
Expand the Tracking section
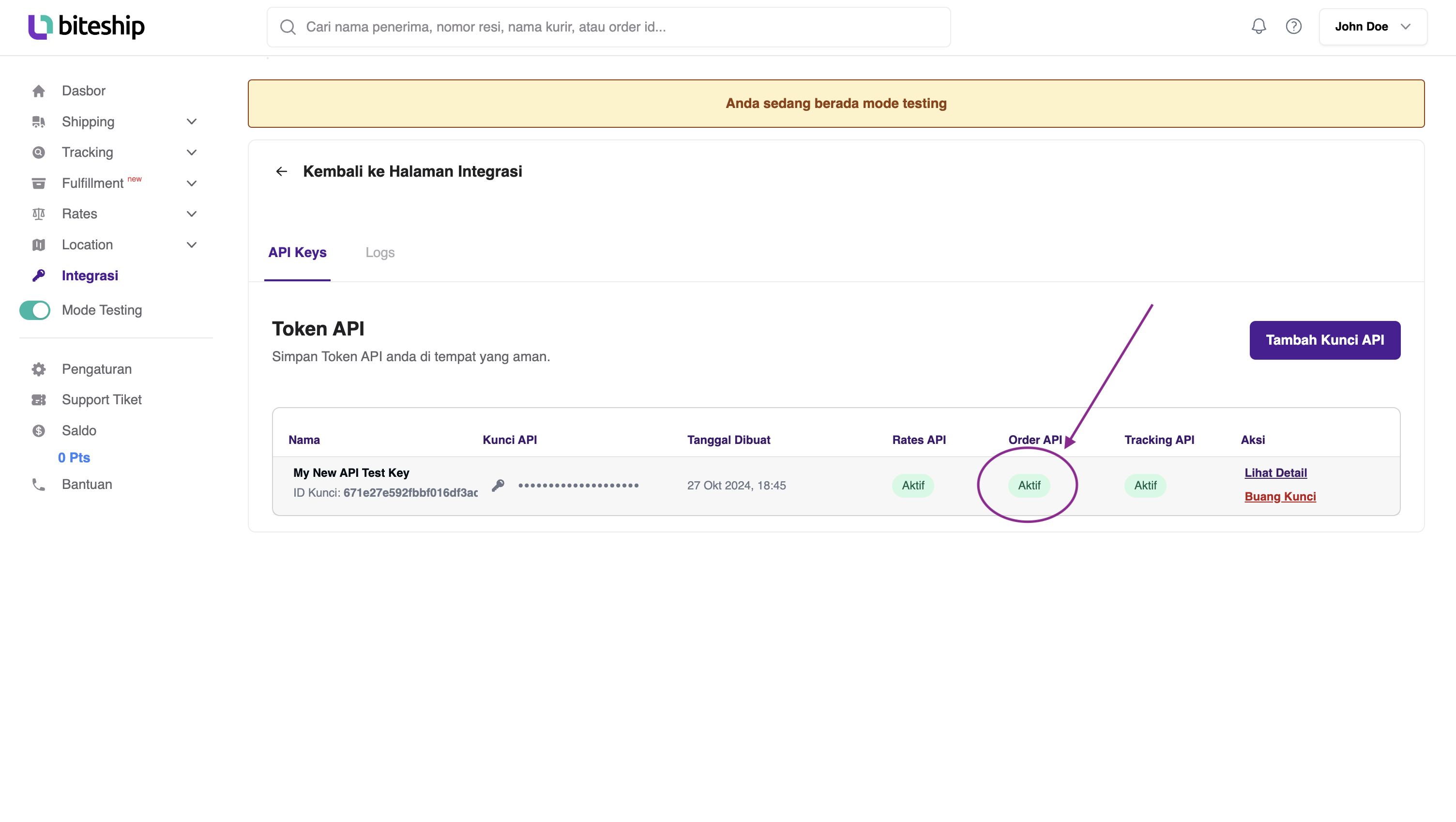(191, 152)
